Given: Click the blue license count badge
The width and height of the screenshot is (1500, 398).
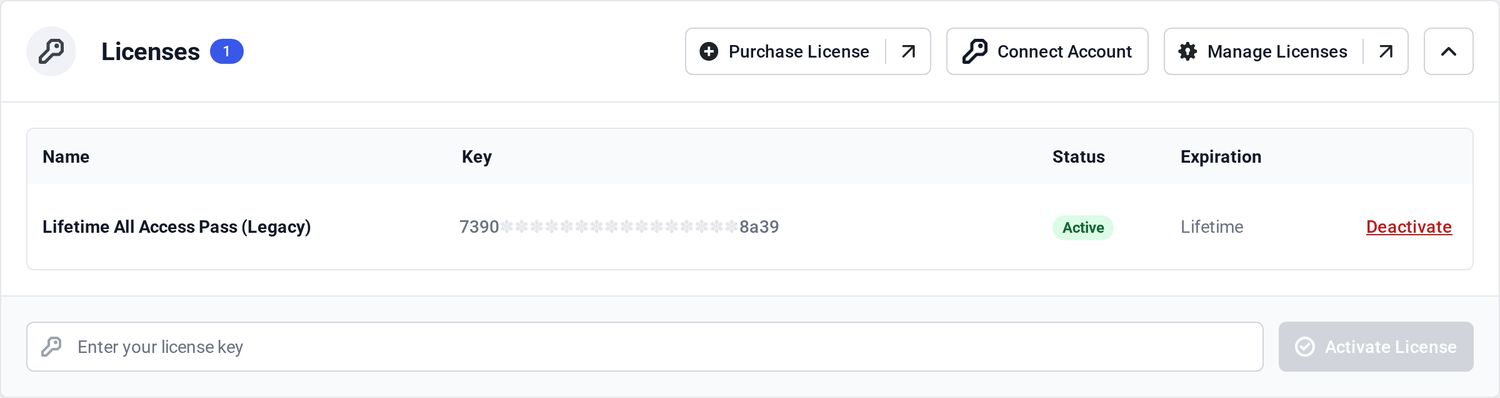Looking at the screenshot, I should [x=227, y=51].
